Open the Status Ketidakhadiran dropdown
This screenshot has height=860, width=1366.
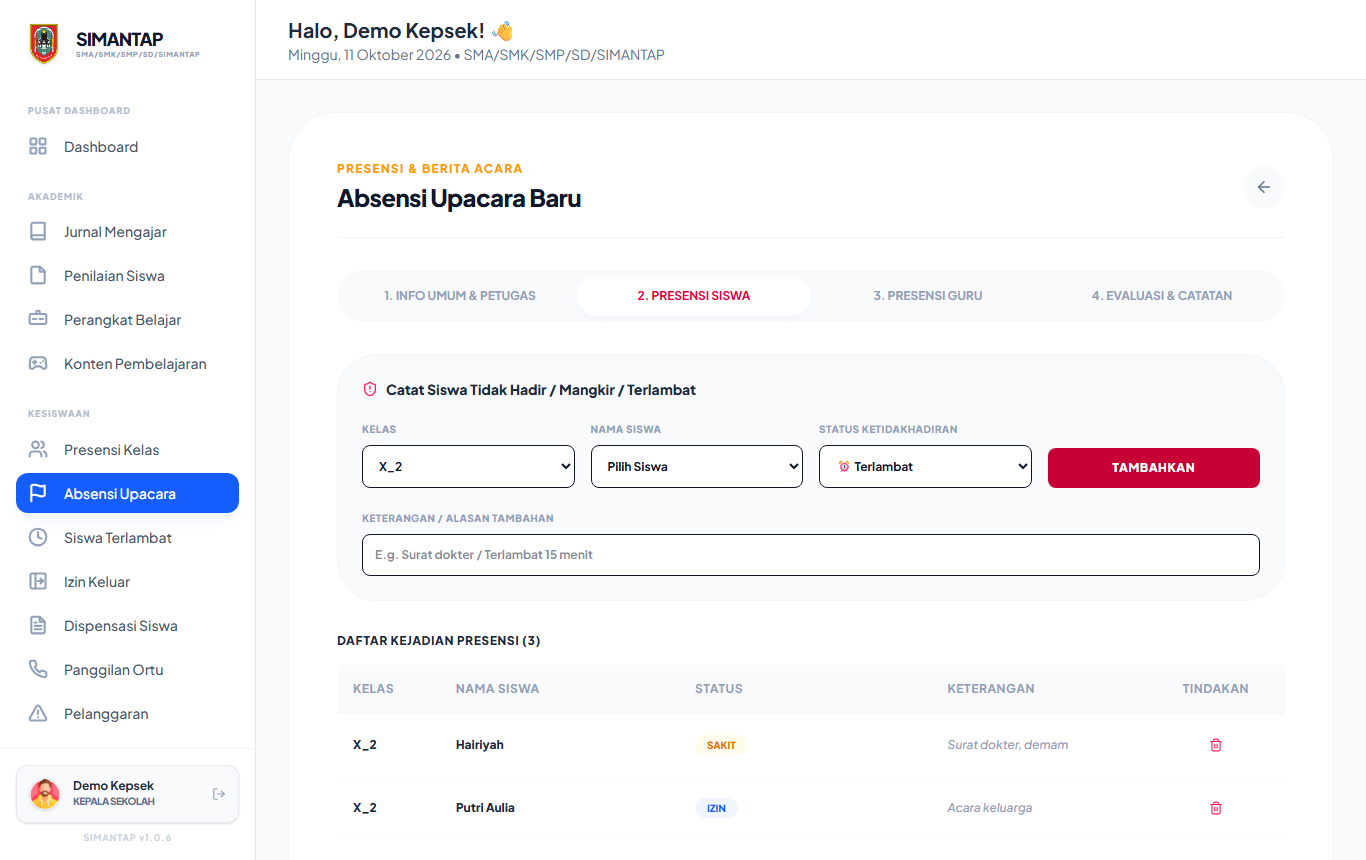(925, 467)
